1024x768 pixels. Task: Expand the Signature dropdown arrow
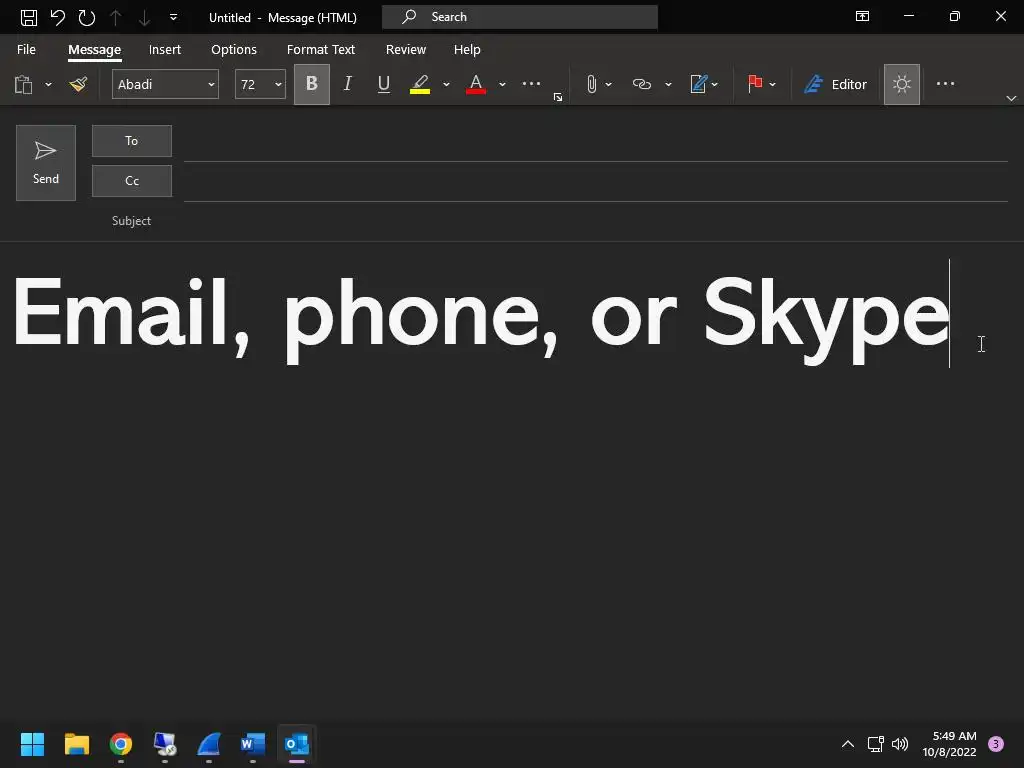(x=714, y=84)
